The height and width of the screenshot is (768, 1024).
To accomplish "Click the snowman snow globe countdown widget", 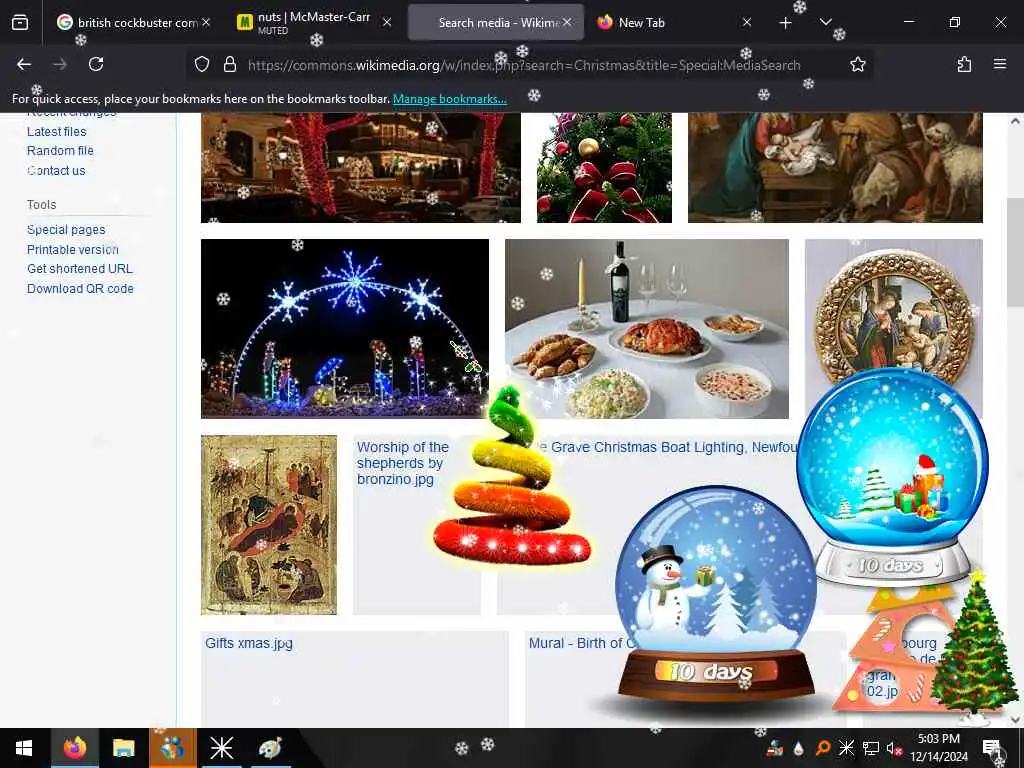I will (715, 594).
